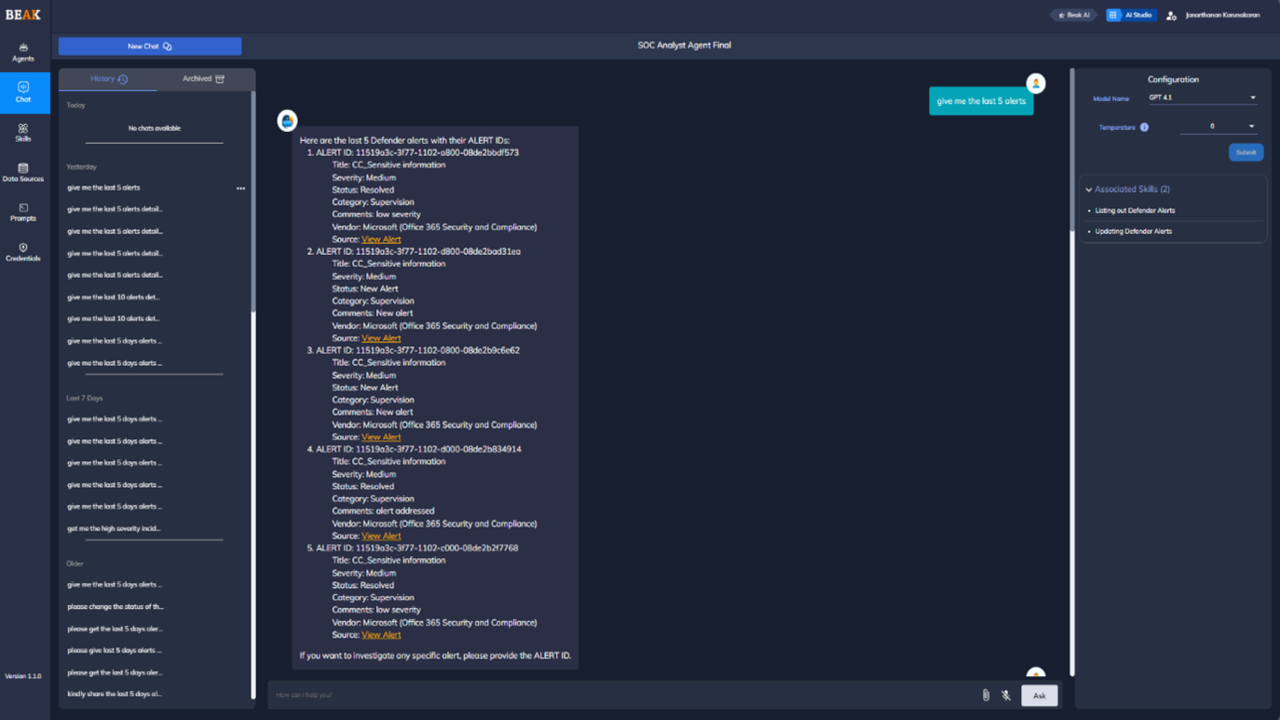The height and width of the screenshot is (720, 1280).
Task: Open the View Alert link for alert 5
Action: click(381, 635)
